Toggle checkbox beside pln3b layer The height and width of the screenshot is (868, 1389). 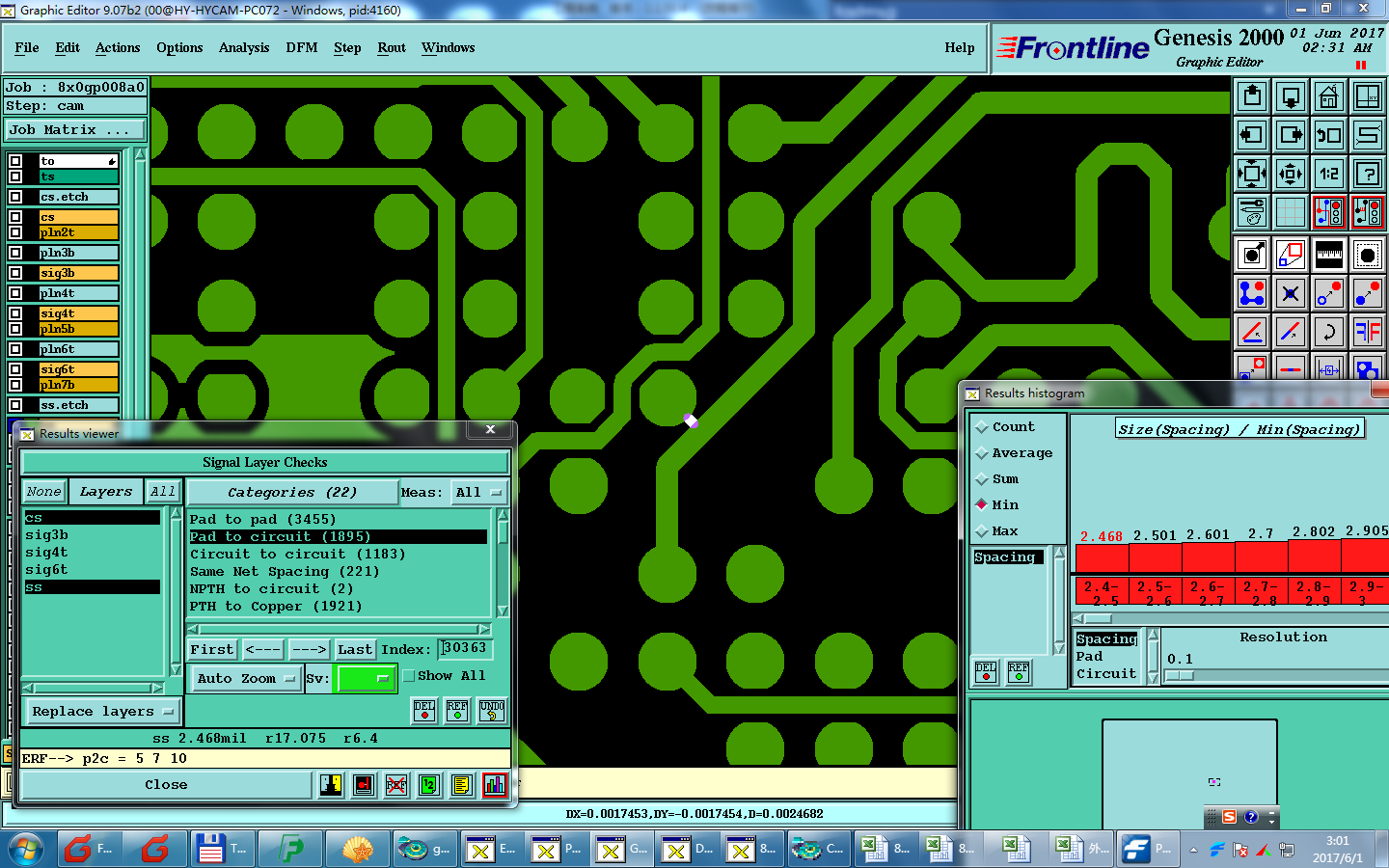point(15,253)
